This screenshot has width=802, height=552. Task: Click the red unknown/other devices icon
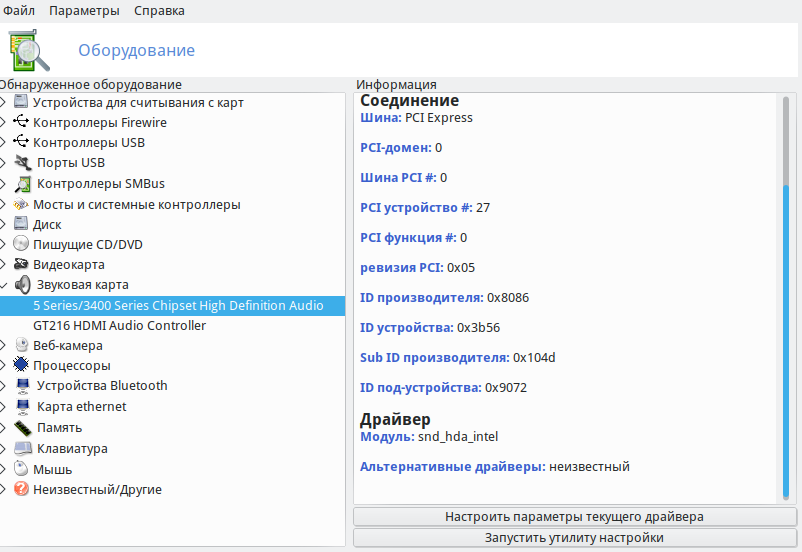coord(21,490)
